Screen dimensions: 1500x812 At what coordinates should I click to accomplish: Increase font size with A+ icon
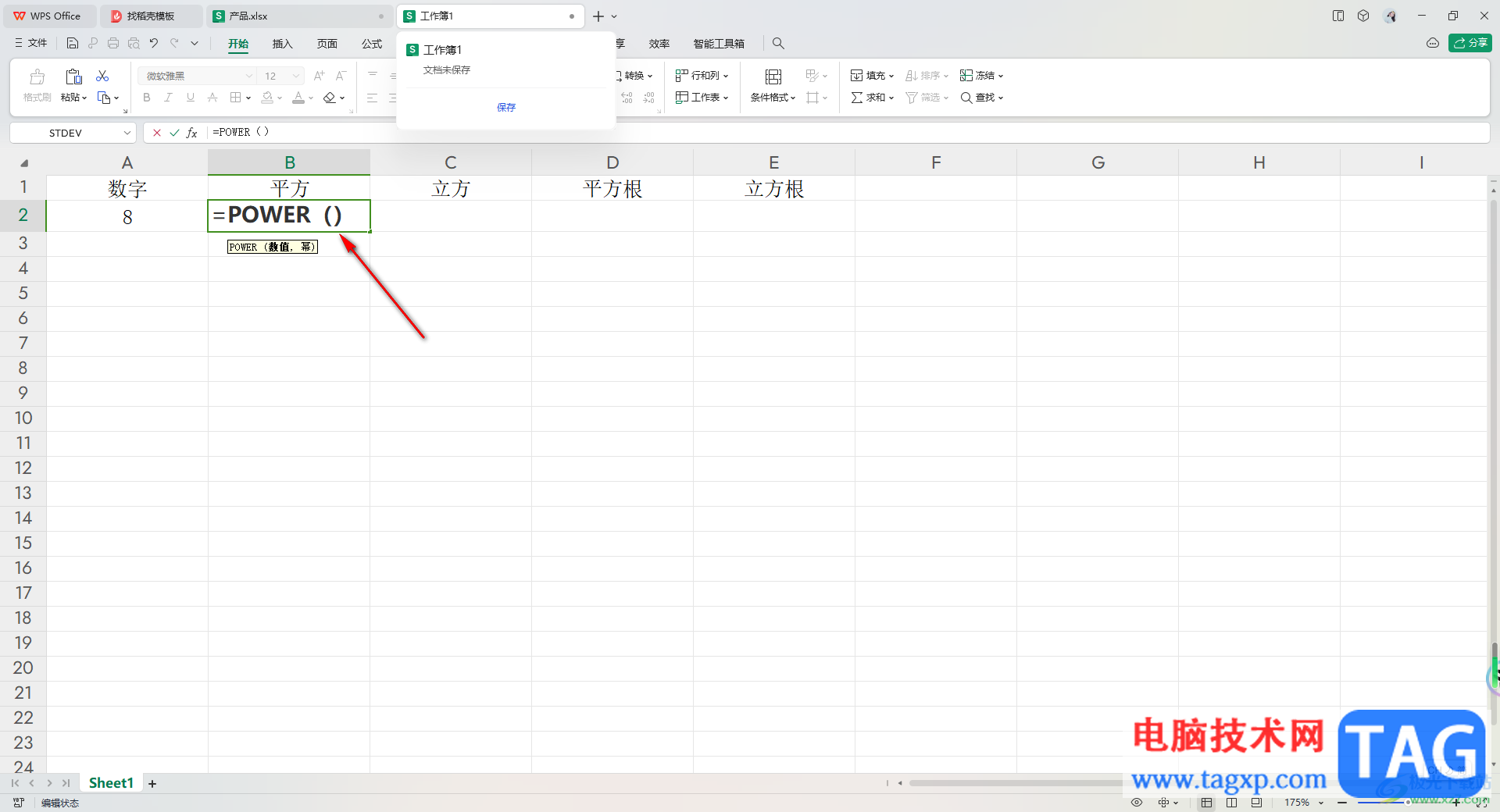319,76
